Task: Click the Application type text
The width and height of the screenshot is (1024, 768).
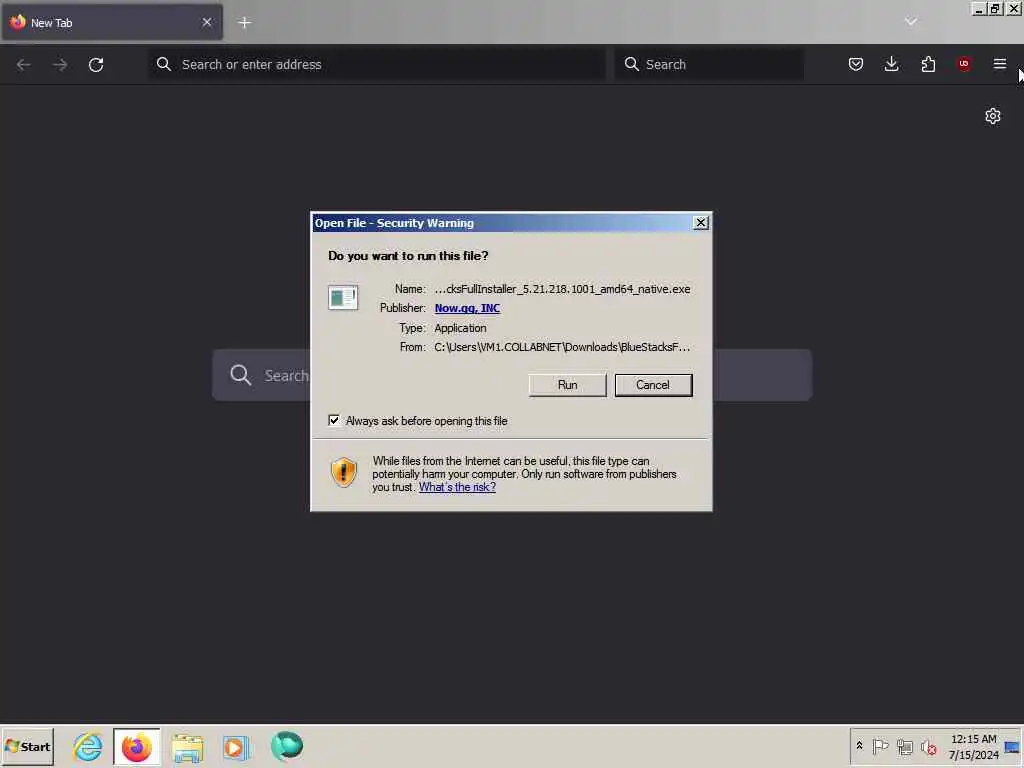Action: (x=460, y=328)
